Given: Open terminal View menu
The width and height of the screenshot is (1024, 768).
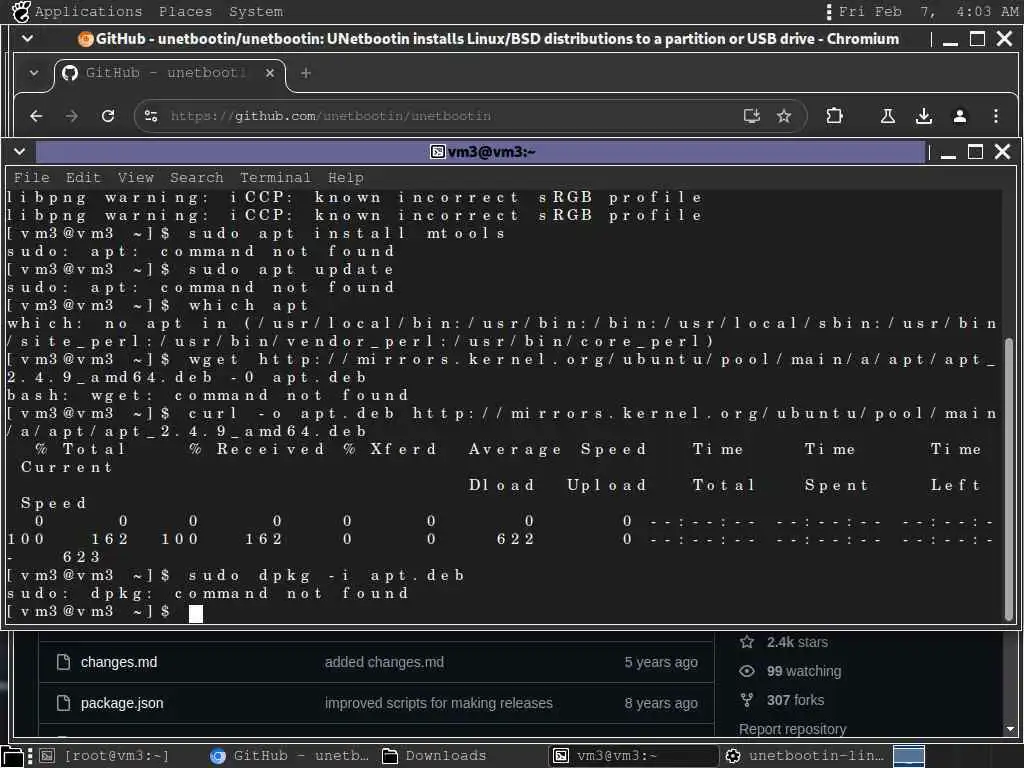Looking at the screenshot, I should click(135, 178).
